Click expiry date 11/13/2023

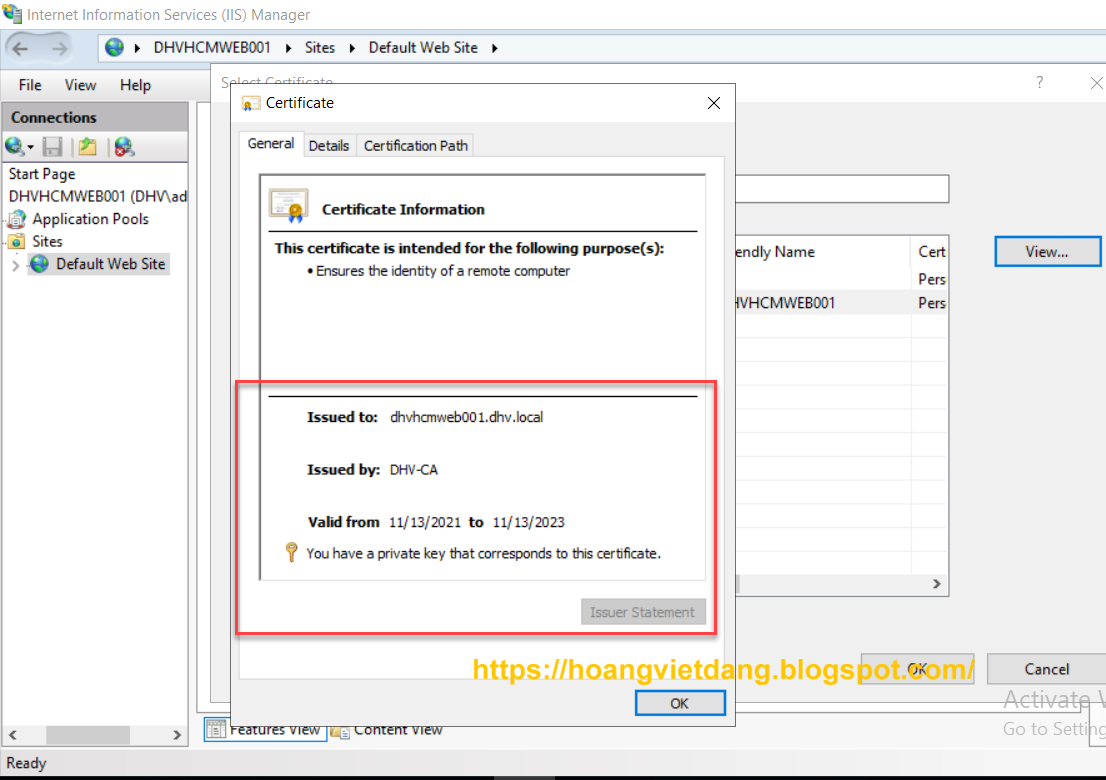point(528,522)
